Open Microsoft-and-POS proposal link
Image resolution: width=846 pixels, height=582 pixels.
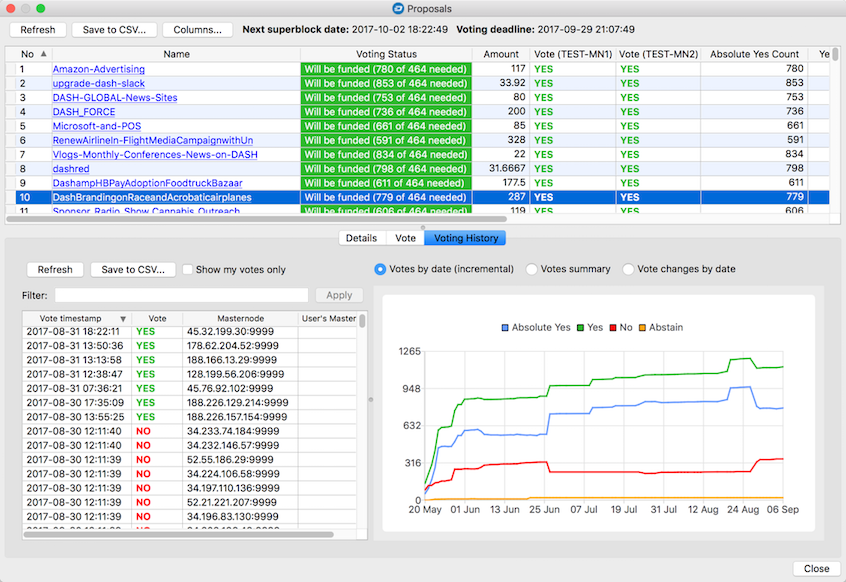coord(97,126)
